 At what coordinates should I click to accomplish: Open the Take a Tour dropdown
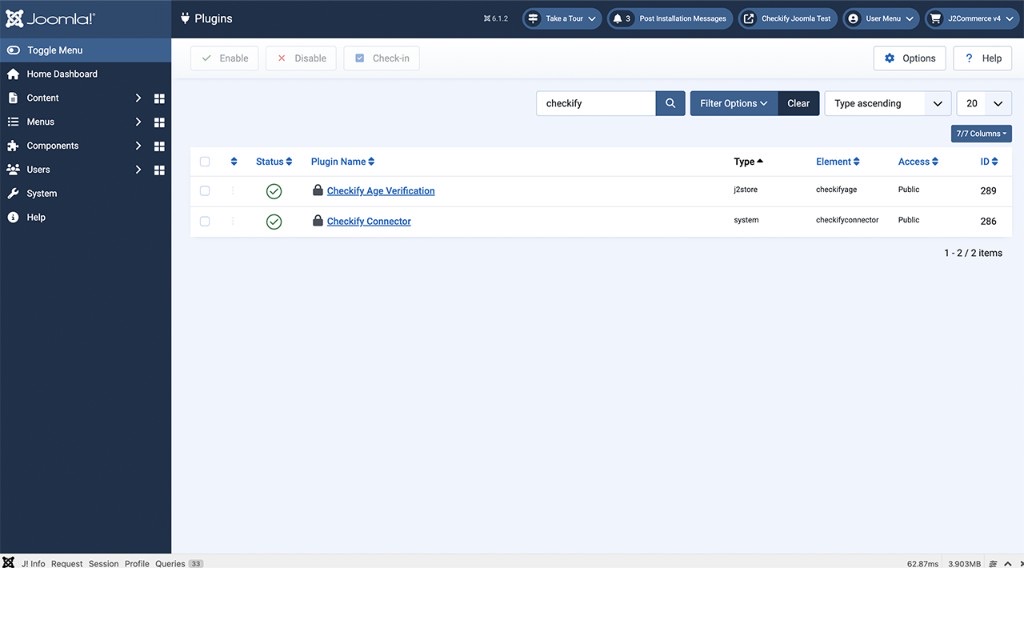click(562, 18)
